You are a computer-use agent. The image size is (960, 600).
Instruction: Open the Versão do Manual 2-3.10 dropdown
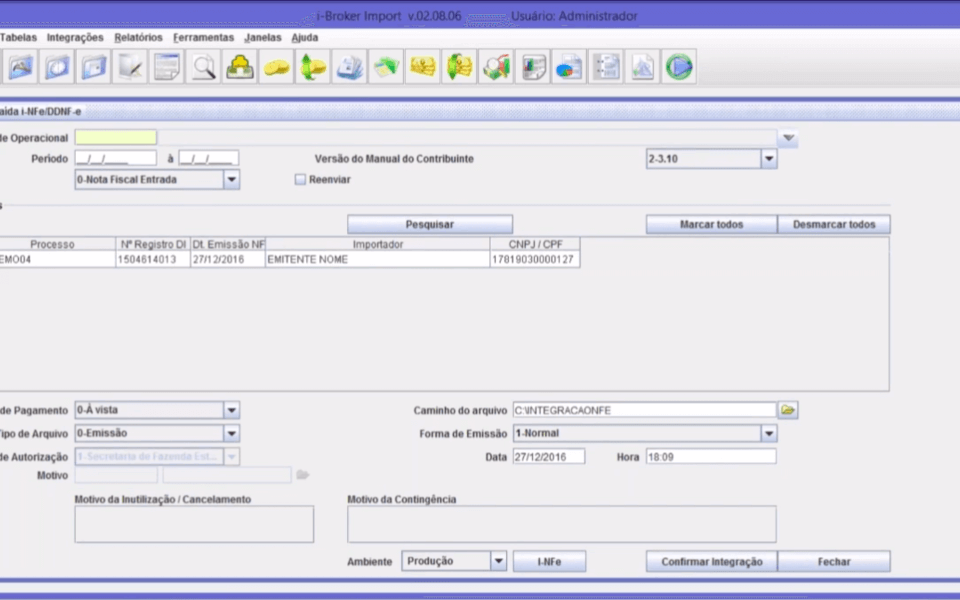769,159
